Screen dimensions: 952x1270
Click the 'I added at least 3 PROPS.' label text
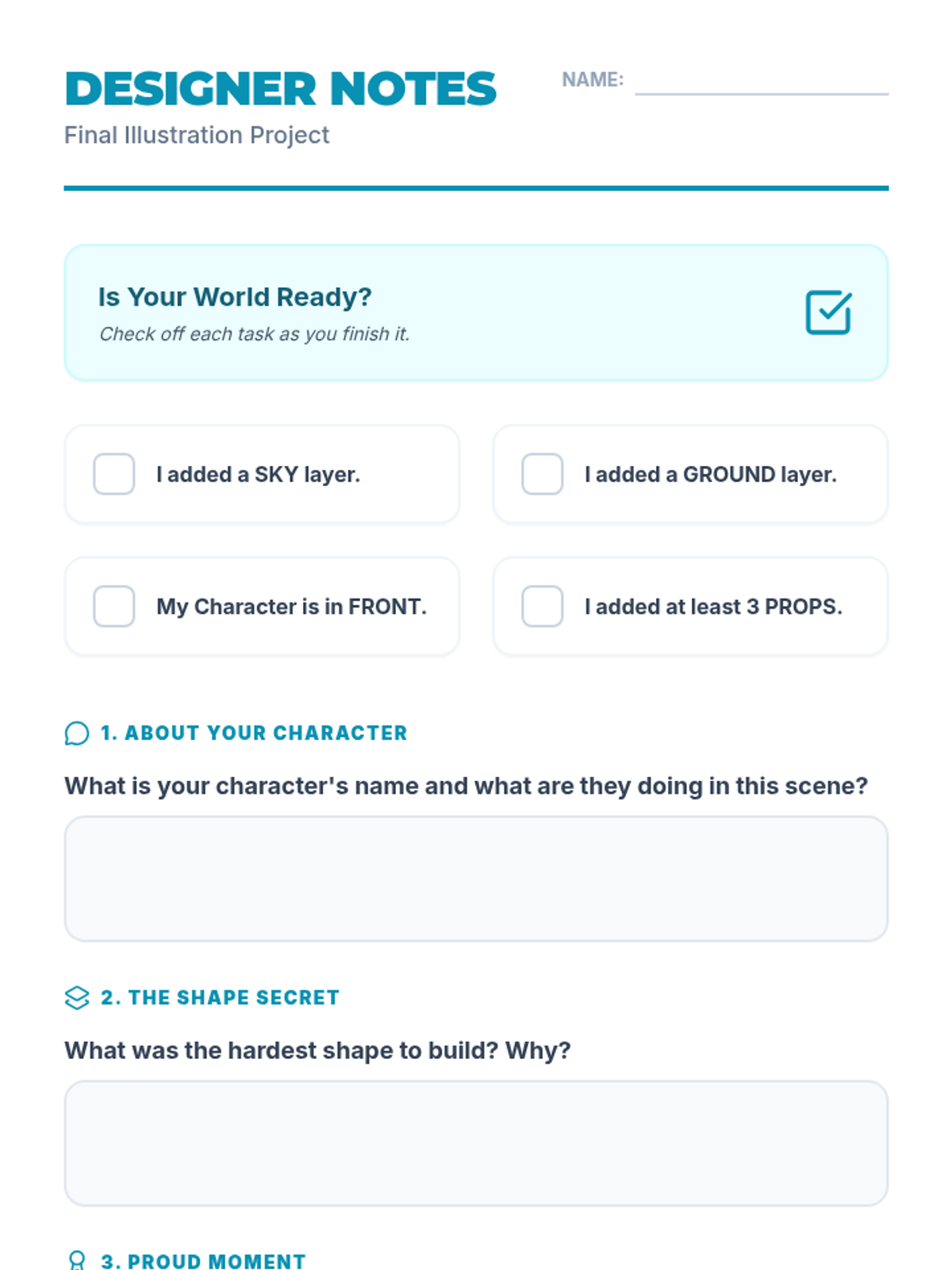click(x=713, y=606)
